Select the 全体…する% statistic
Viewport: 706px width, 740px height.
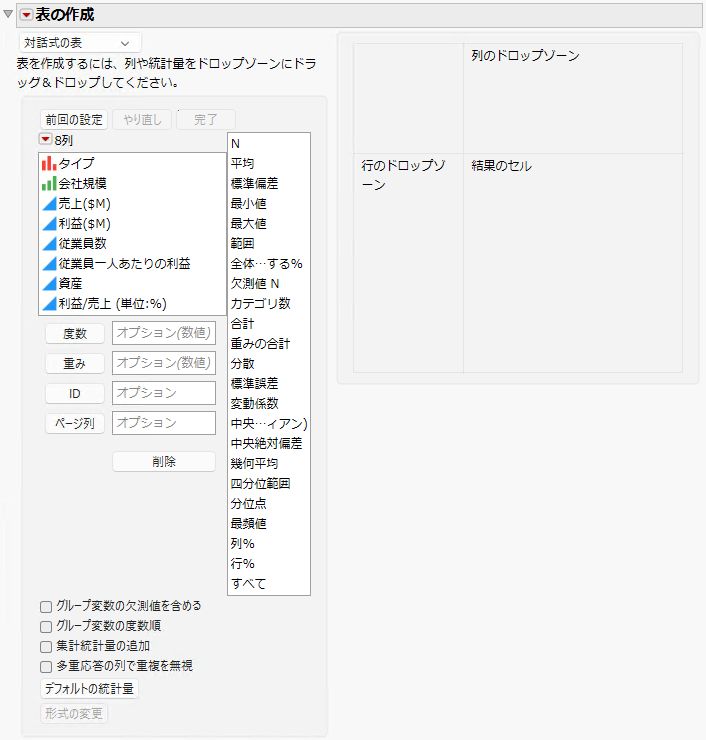(267, 263)
